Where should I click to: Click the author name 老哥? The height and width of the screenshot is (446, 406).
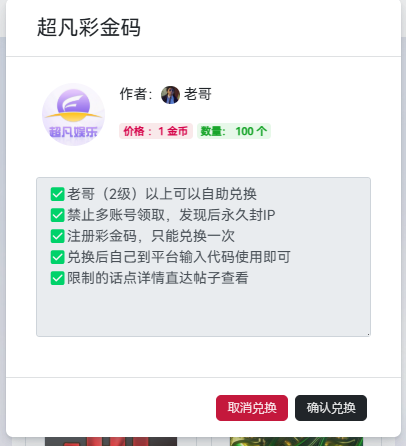[x=198, y=94]
